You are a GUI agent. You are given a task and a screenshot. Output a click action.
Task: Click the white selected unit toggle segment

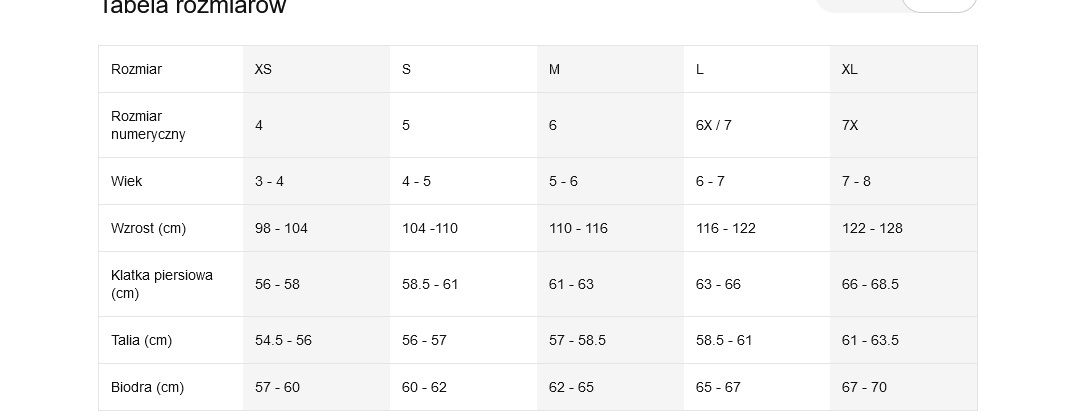pos(939,4)
